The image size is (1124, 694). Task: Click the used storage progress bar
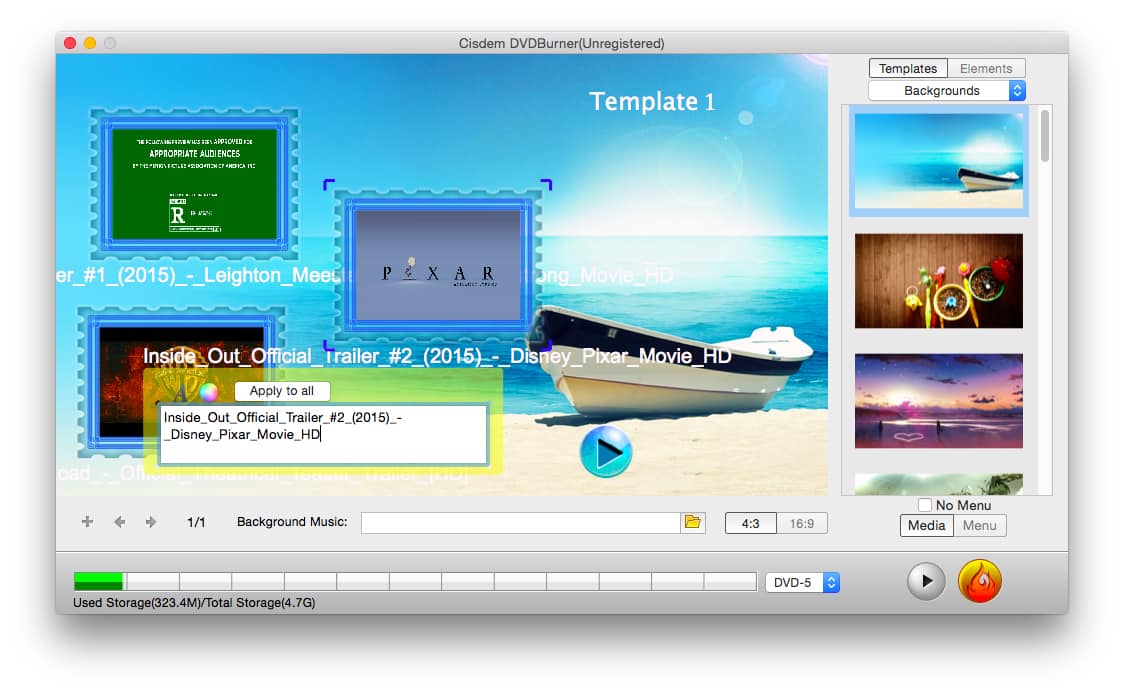coord(415,581)
